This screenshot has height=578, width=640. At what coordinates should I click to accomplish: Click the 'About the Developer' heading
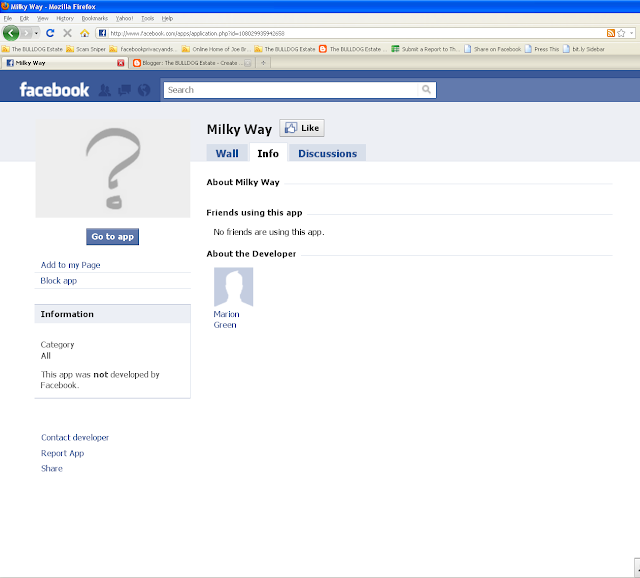[251, 254]
